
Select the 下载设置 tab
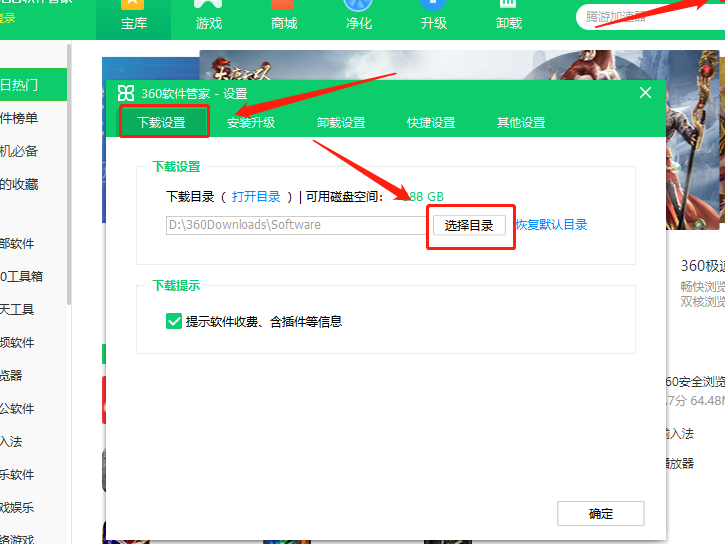click(161, 122)
